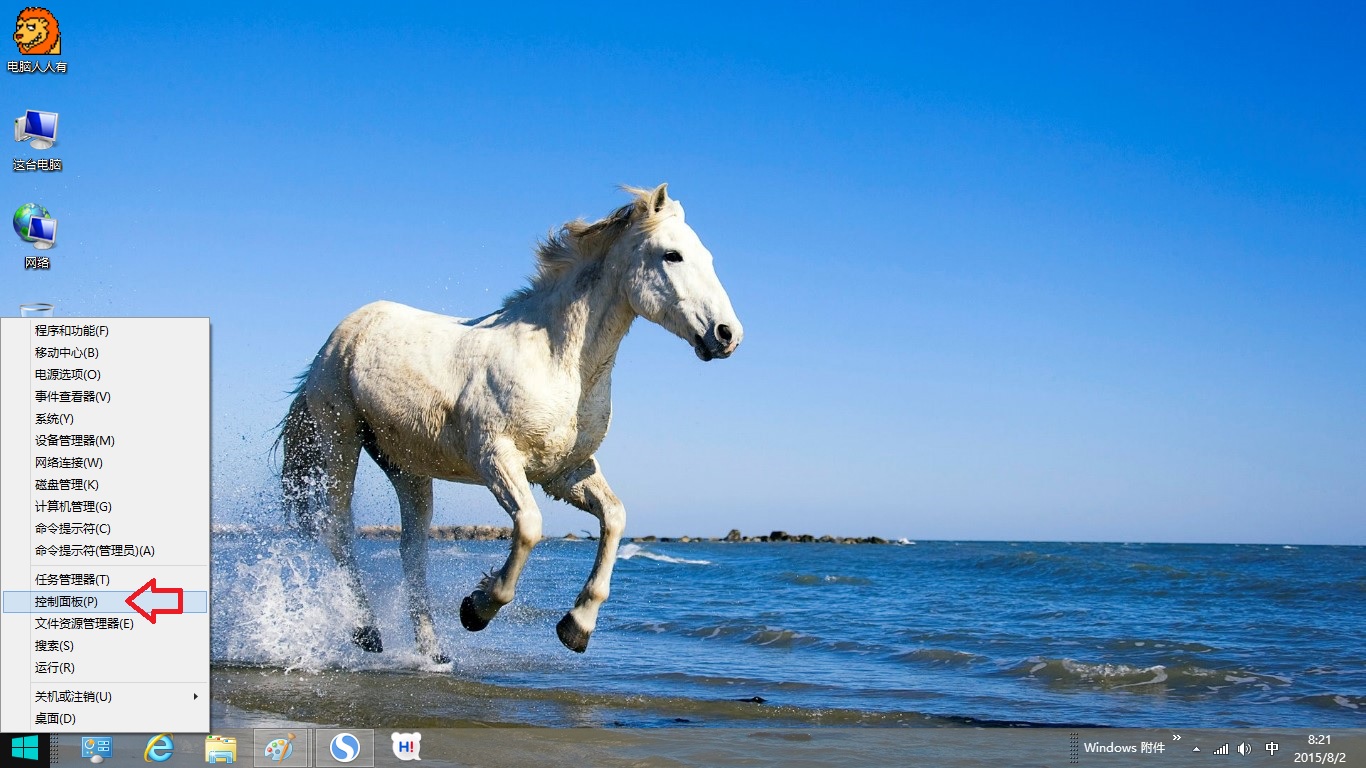Choose 桌面(D) in the menu

[106, 719]
